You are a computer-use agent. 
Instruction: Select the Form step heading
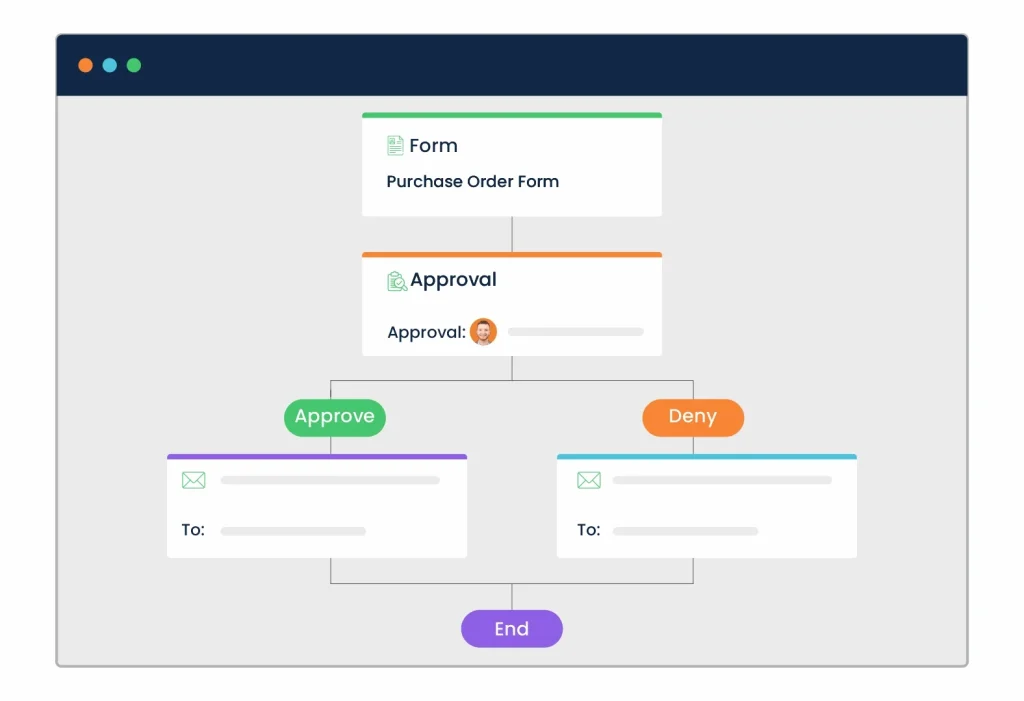click(433, 146)
